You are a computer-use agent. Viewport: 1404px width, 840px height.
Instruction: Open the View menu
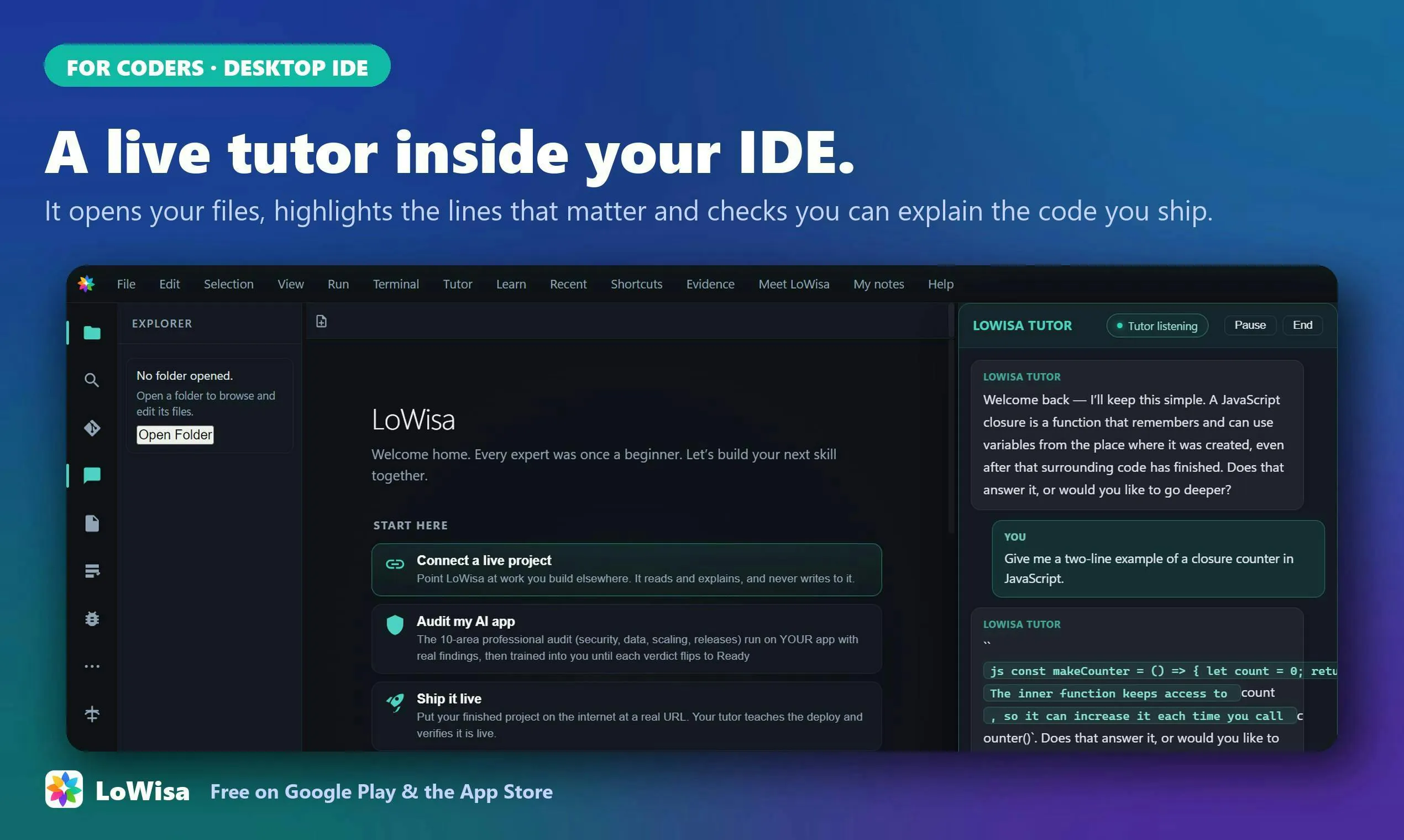(290, 284)
